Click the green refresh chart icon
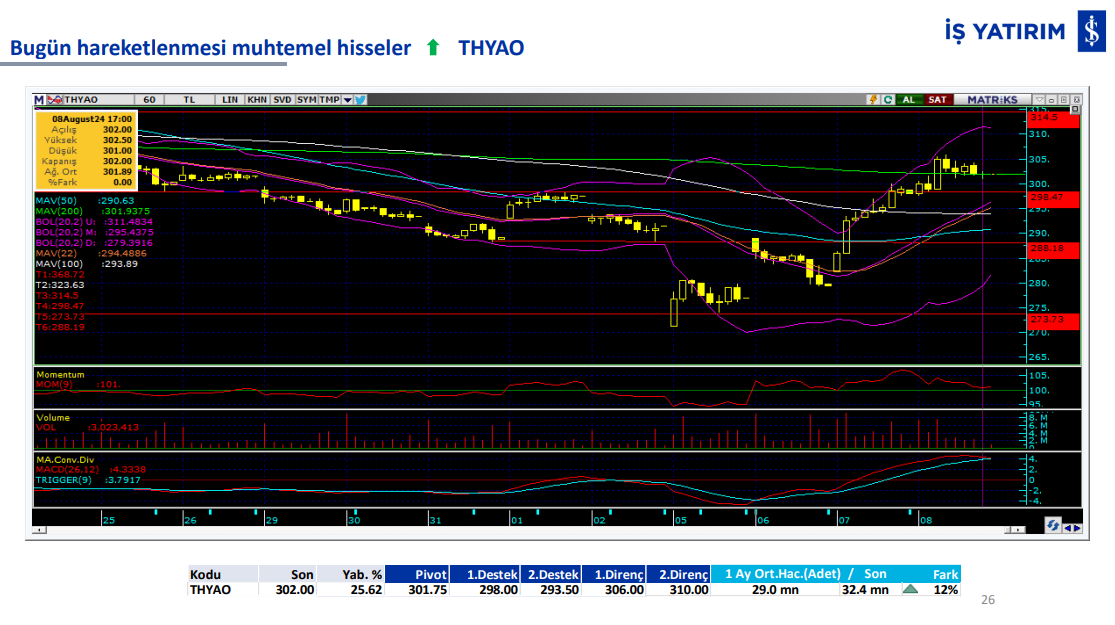Image resolution: width=1115 pixels, height=625 pixels. (x=887, y=100)
